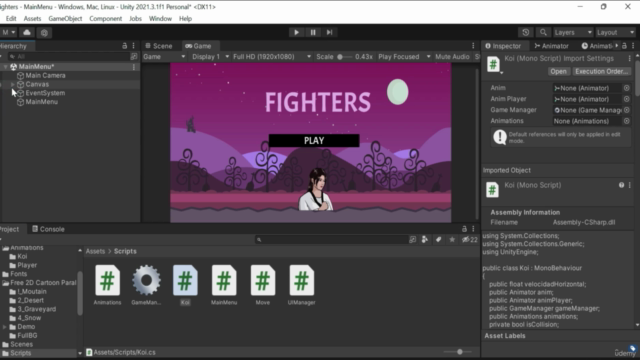
Task: Open the Unity cloud services icon
Action: click(27, 32)
